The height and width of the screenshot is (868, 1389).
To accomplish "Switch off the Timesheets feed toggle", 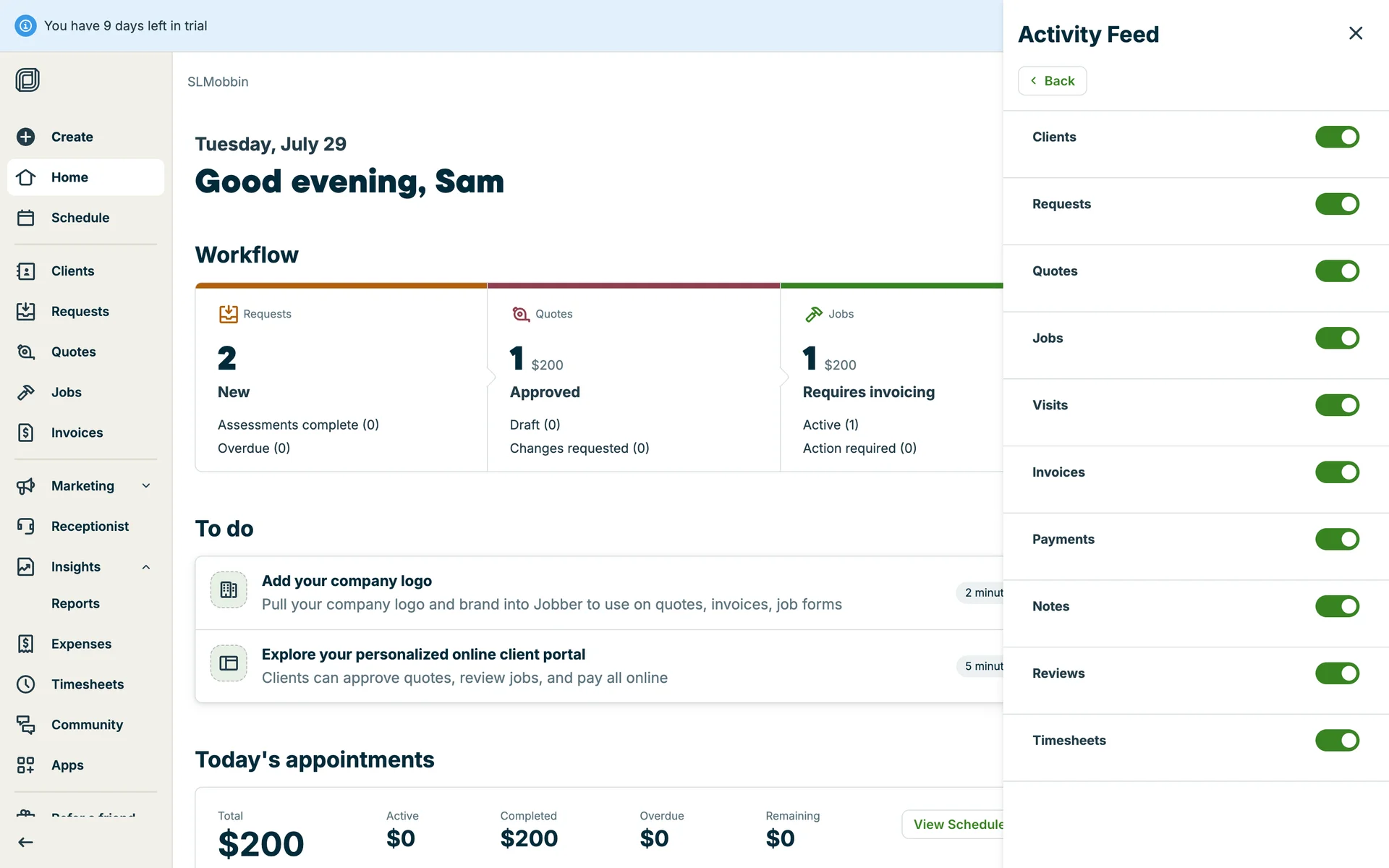I will (1337, 740).
